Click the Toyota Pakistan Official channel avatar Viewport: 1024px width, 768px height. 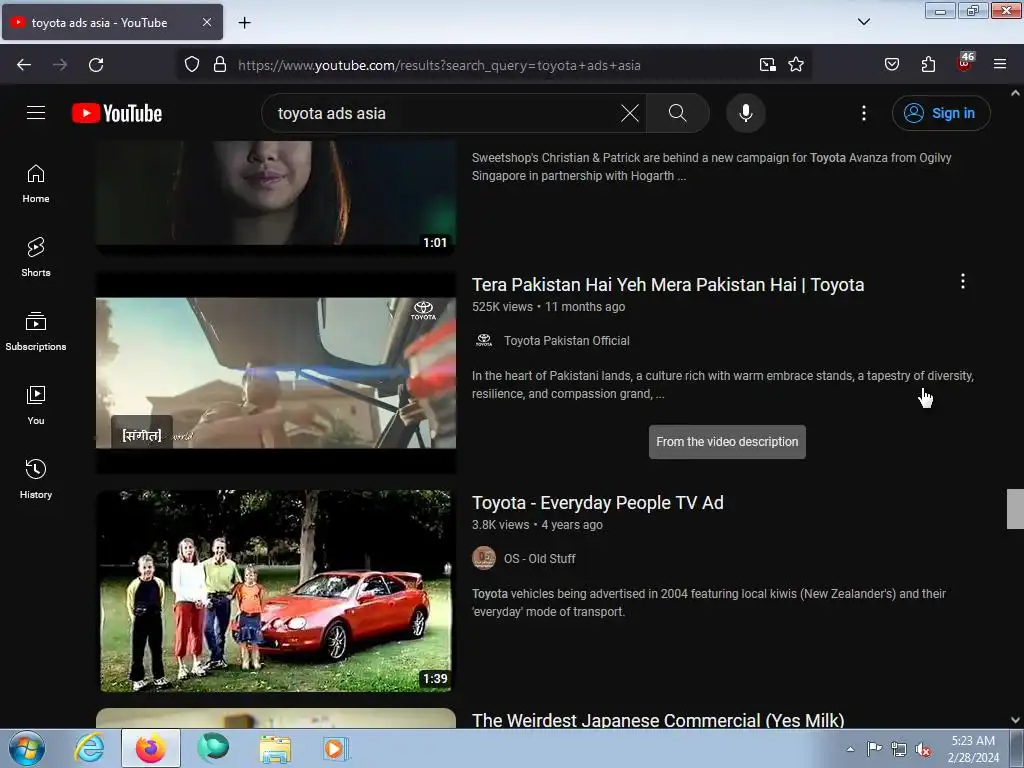(484, 340)
